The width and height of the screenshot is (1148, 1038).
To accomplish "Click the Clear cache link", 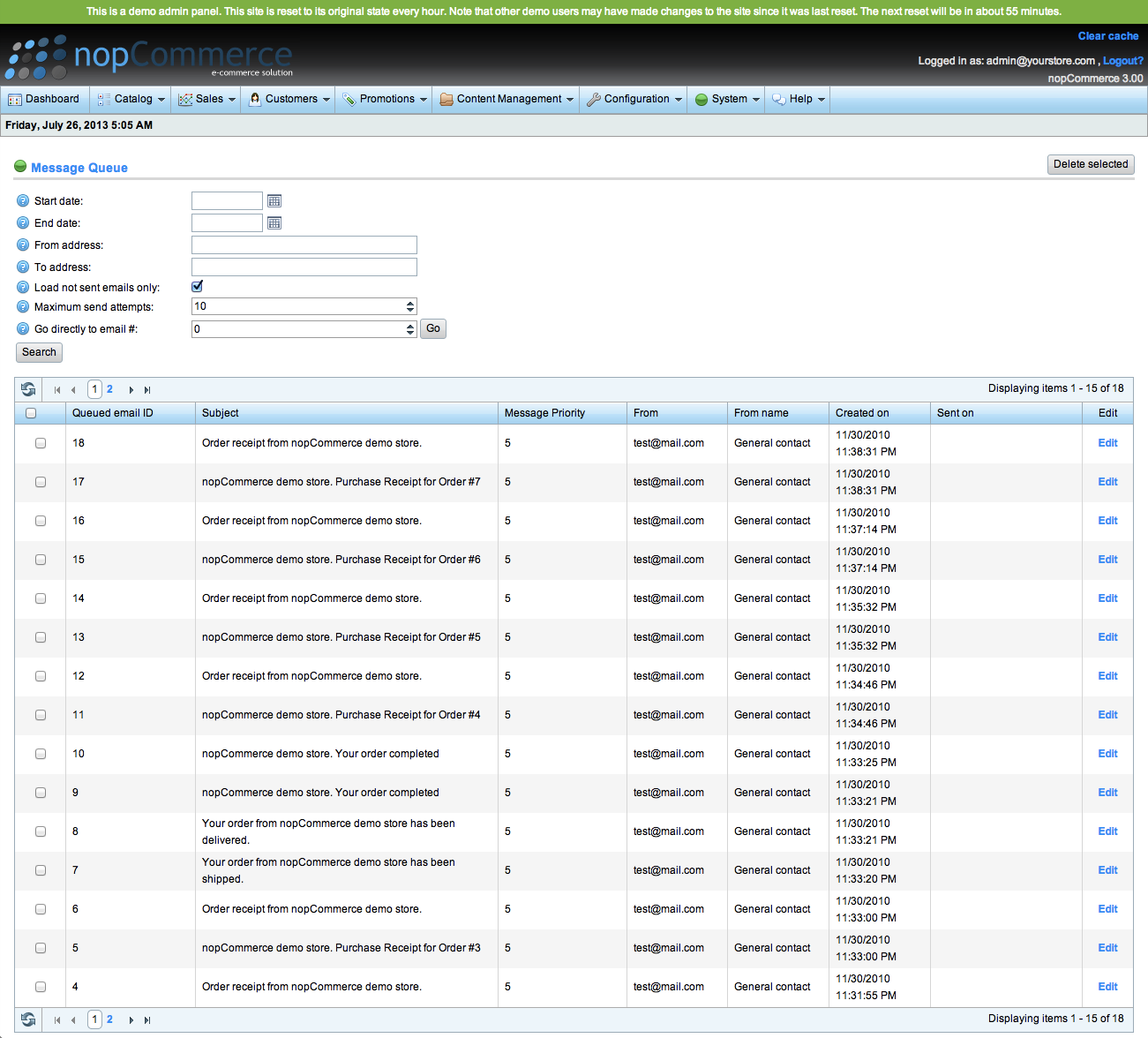I will pos(1107,36).
